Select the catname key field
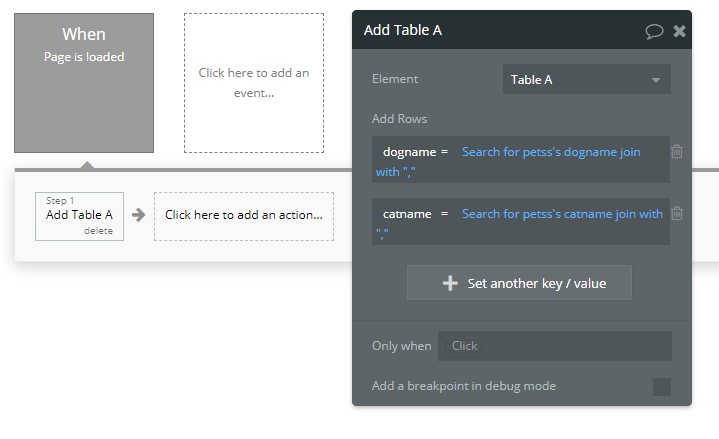 (x=407, y=214)
